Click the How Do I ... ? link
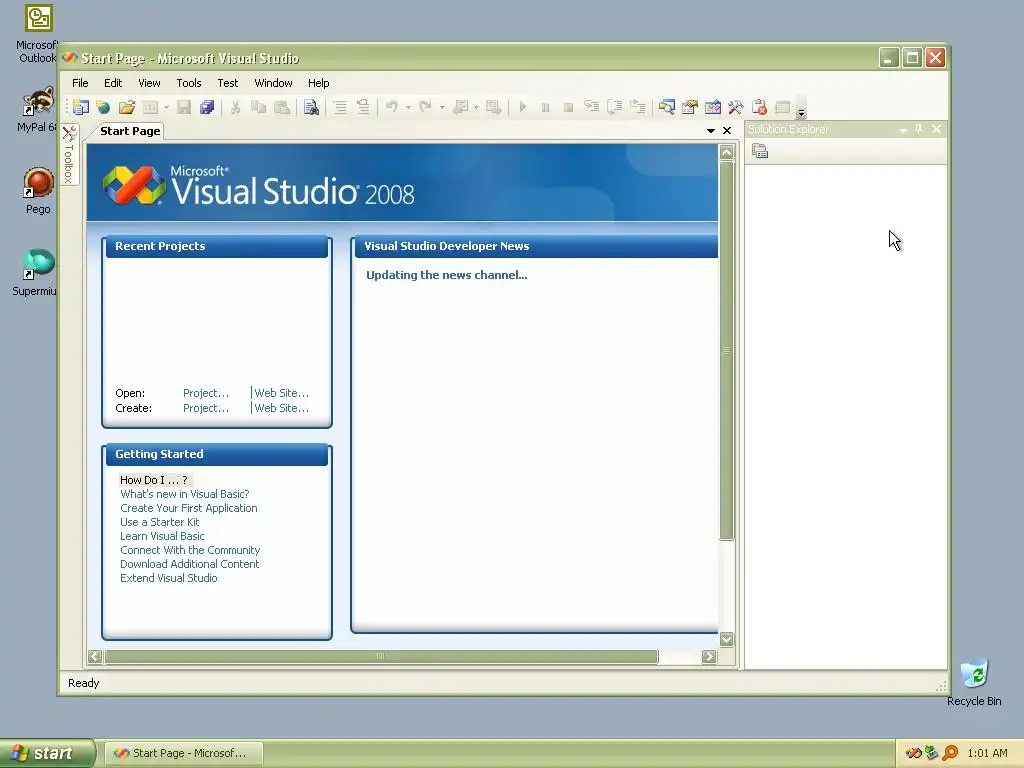1024x768 pixels. 154,480
